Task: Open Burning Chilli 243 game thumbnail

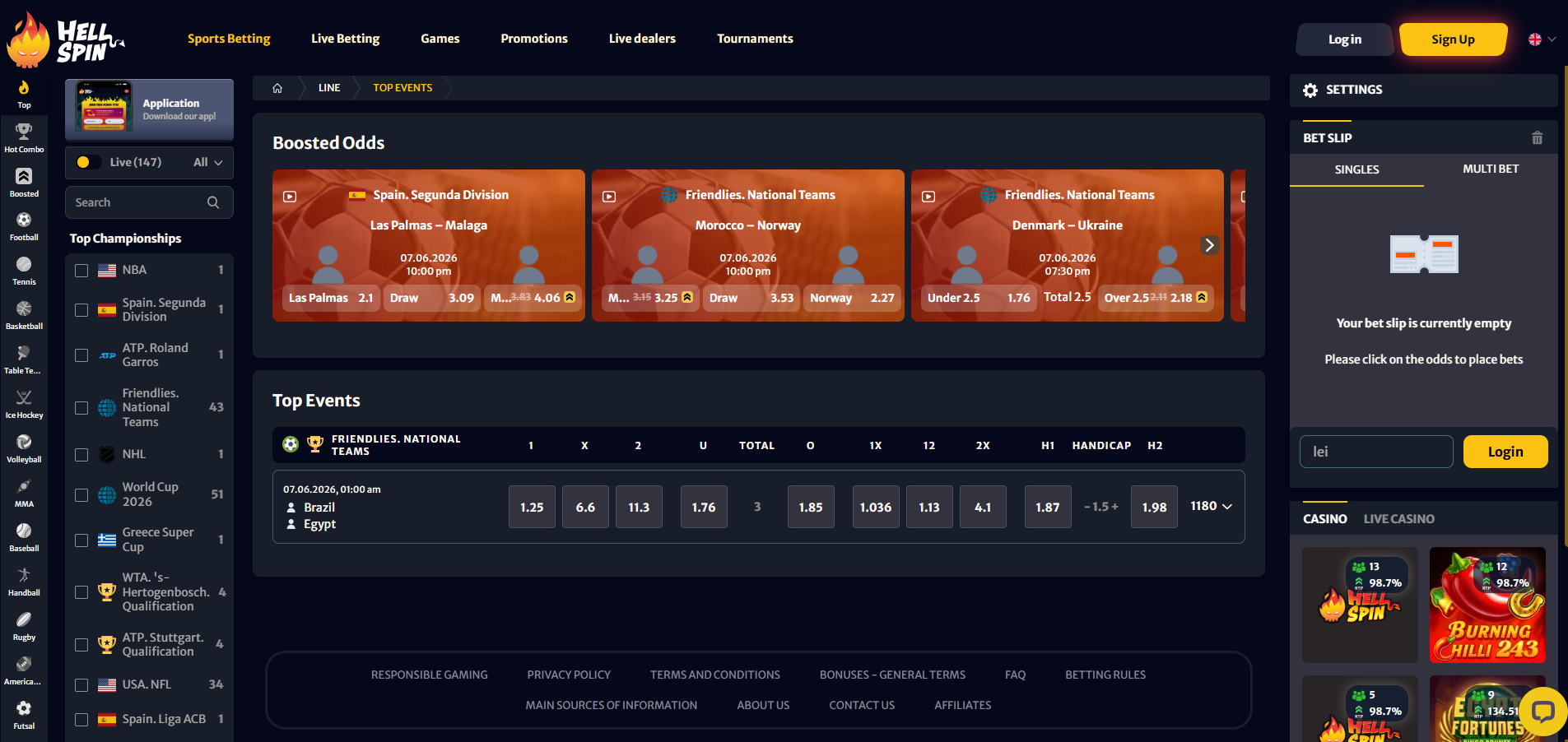Action: click(1487, 605)
